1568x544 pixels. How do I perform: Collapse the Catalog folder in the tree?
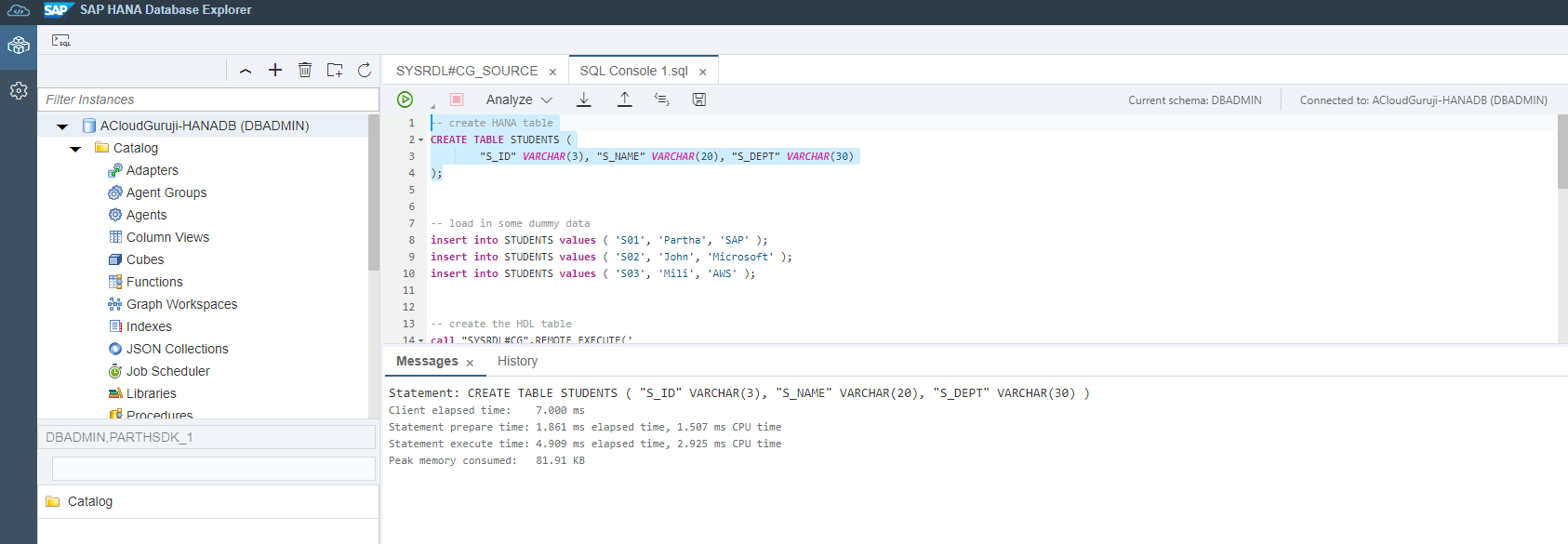coord(75,149)
